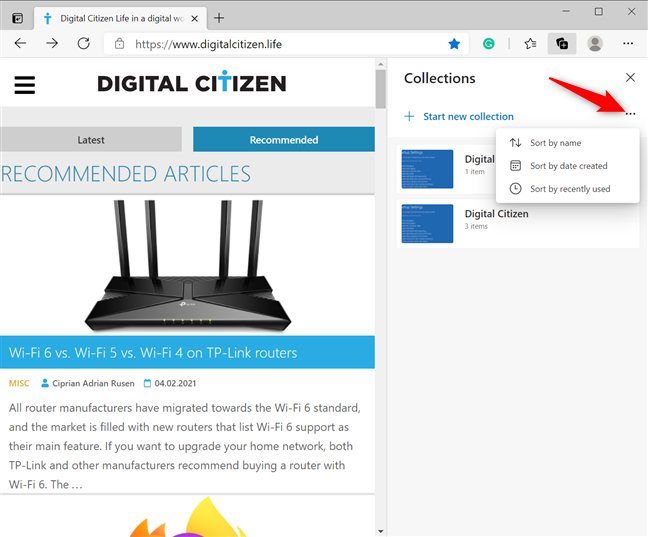Click the article date 04.02.2021
Image resolution: width=648 pixels, height=537 pixels.
tap(175, 383)
